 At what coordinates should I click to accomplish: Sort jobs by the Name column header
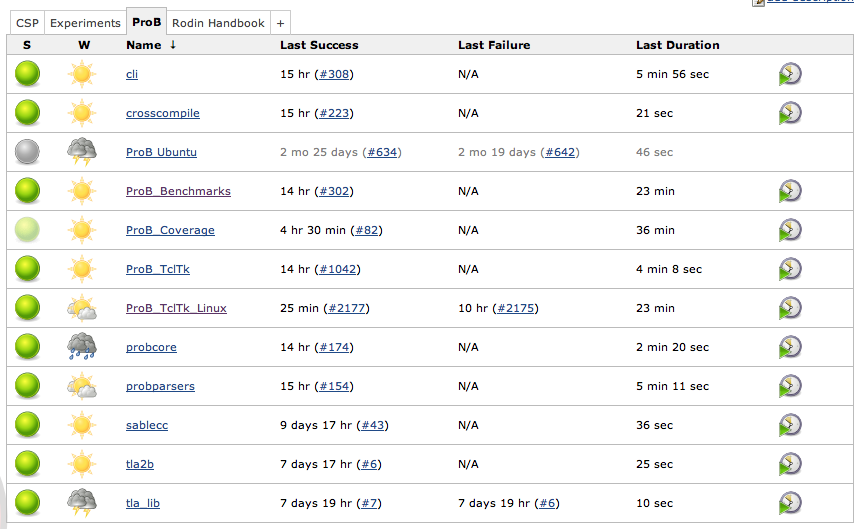point(143,45)
